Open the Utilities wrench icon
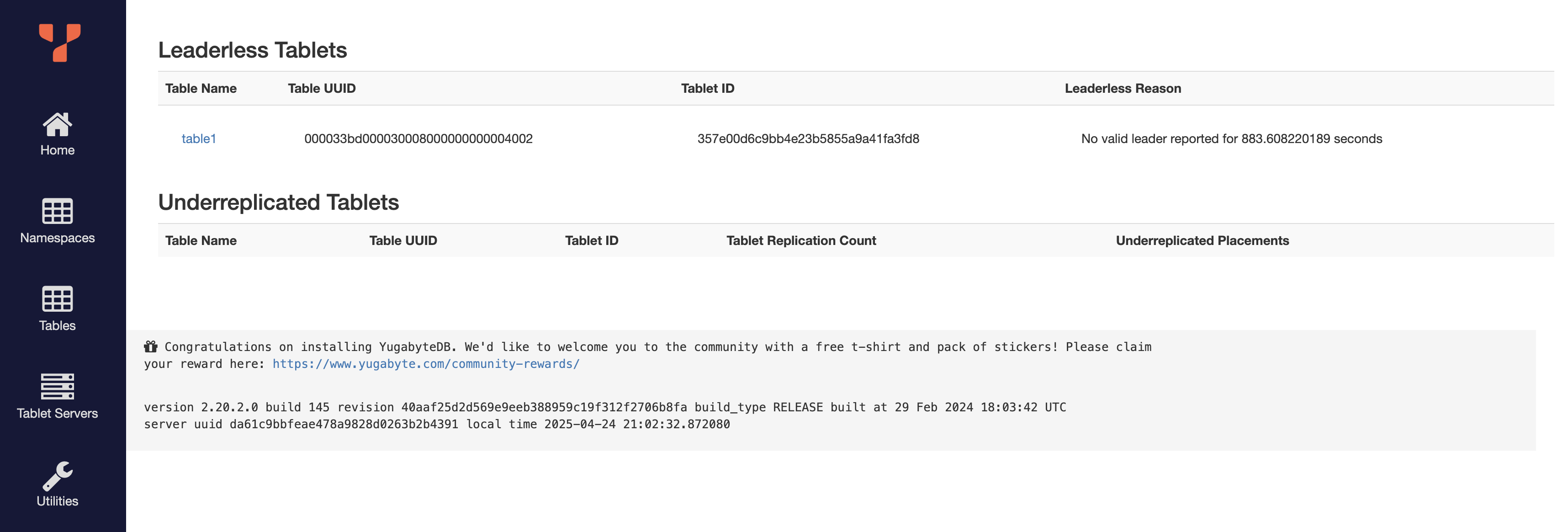 tap(57, 475)
